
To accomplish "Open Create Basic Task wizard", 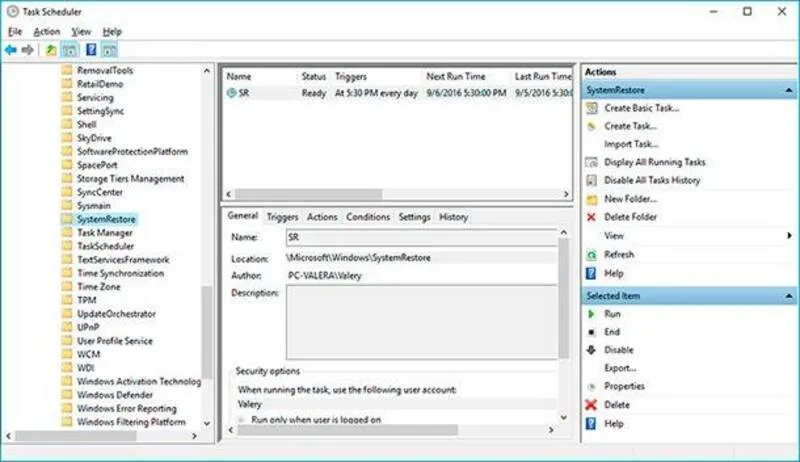I will 642,108.
